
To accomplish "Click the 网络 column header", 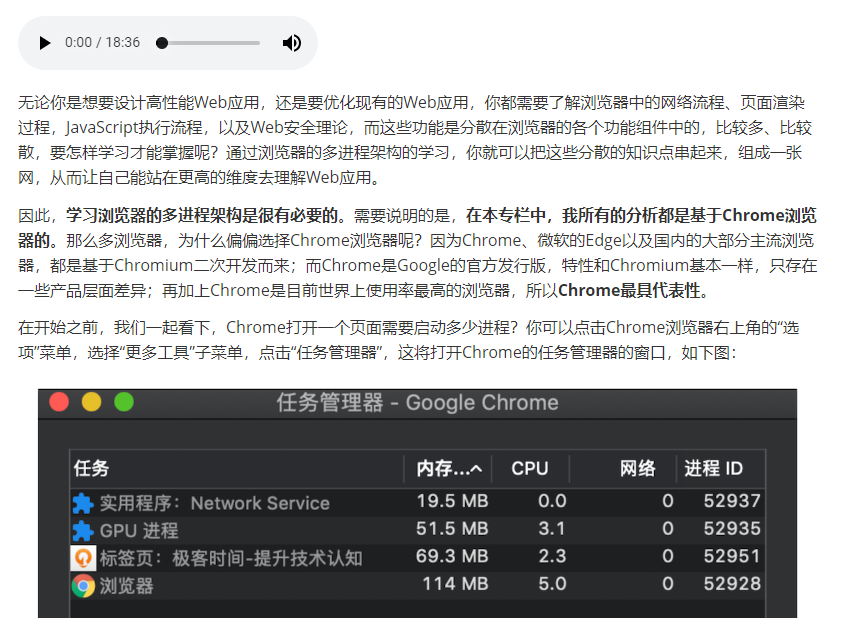I will pos(623,468).
